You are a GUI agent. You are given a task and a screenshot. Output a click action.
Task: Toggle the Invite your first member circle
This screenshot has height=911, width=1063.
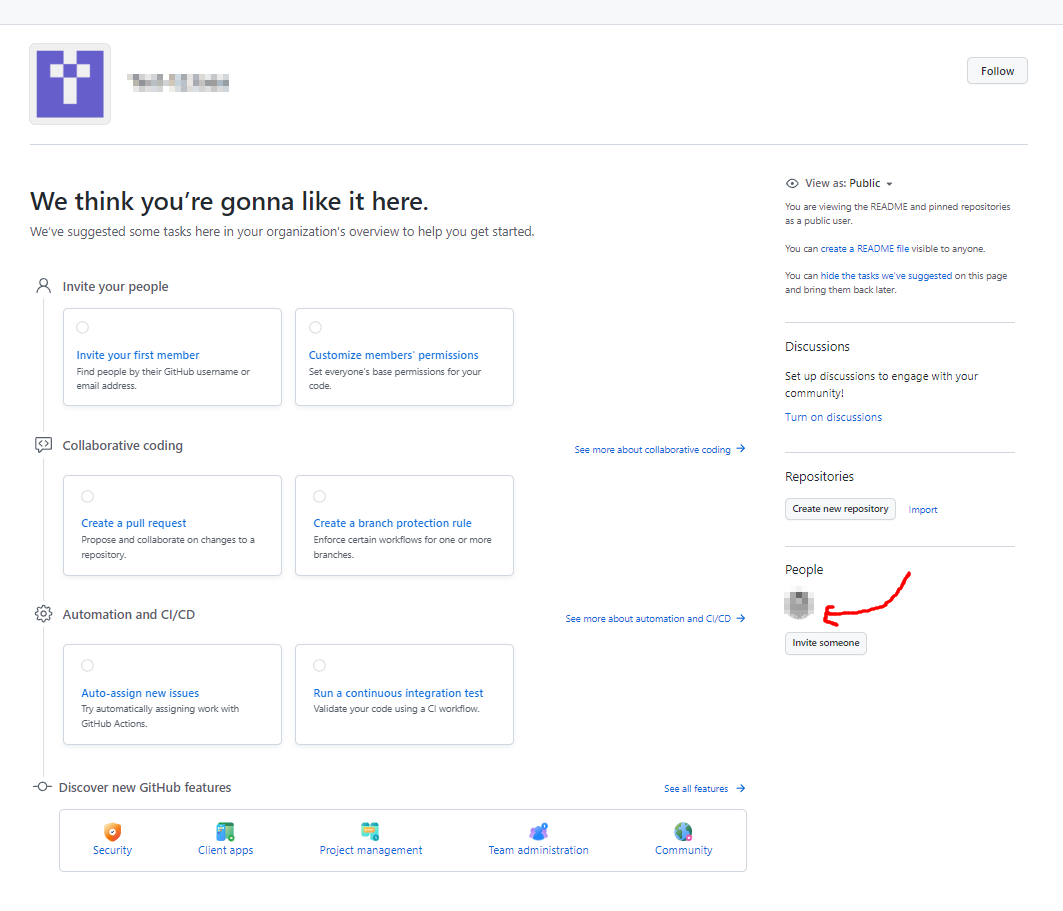tap(83, 327)
